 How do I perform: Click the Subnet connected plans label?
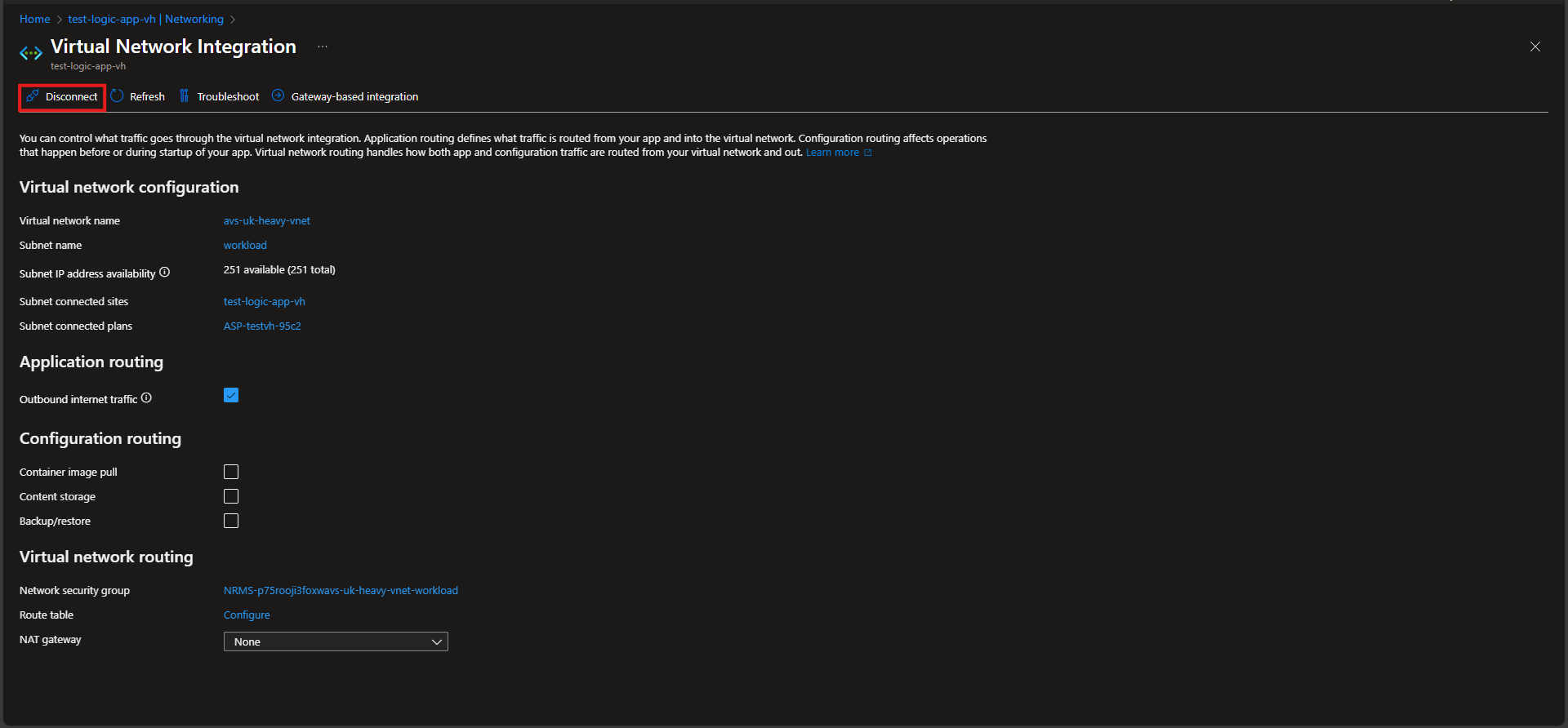point(76,326)
